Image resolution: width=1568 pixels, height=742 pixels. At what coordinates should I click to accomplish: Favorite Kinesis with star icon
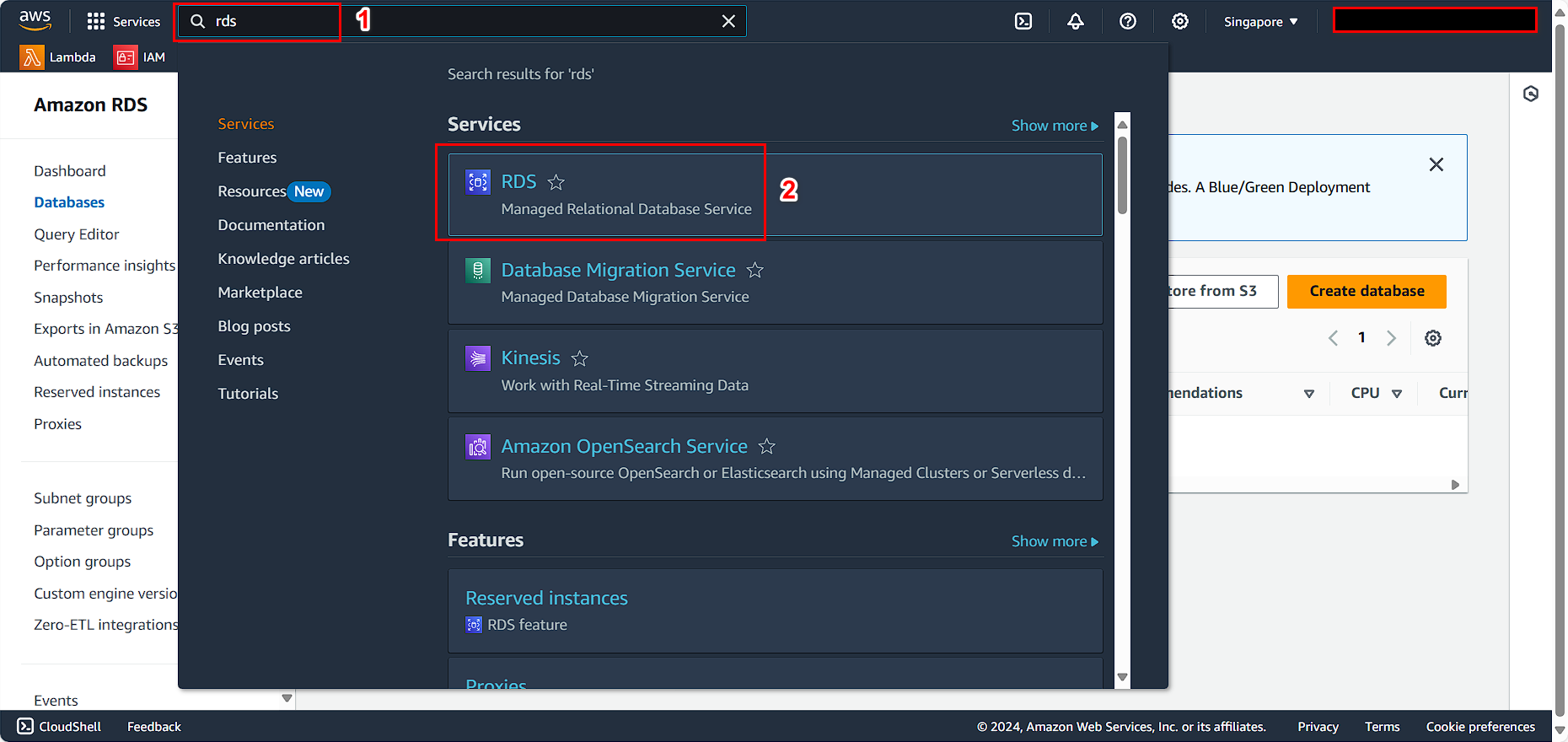coord(580,358)
